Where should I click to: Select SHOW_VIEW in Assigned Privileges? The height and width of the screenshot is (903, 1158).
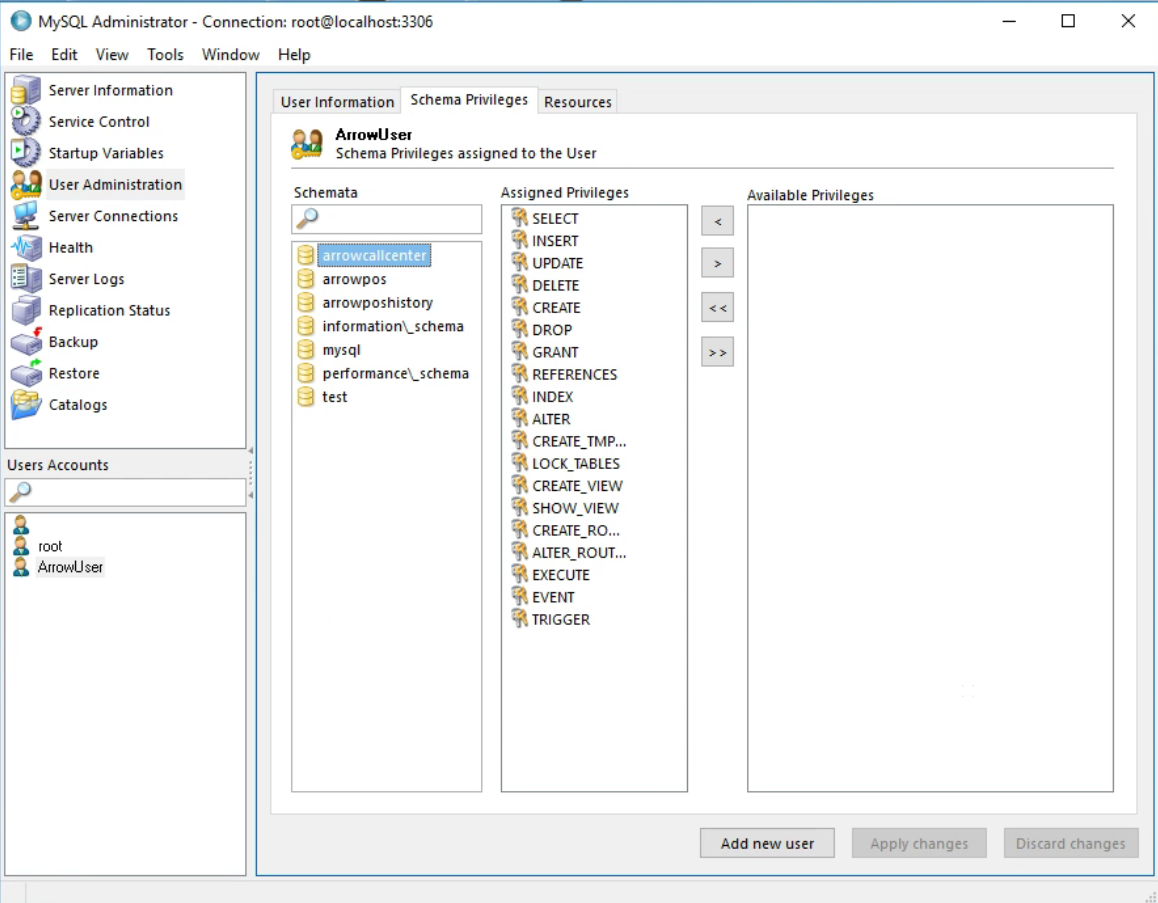tap(575, 508)
